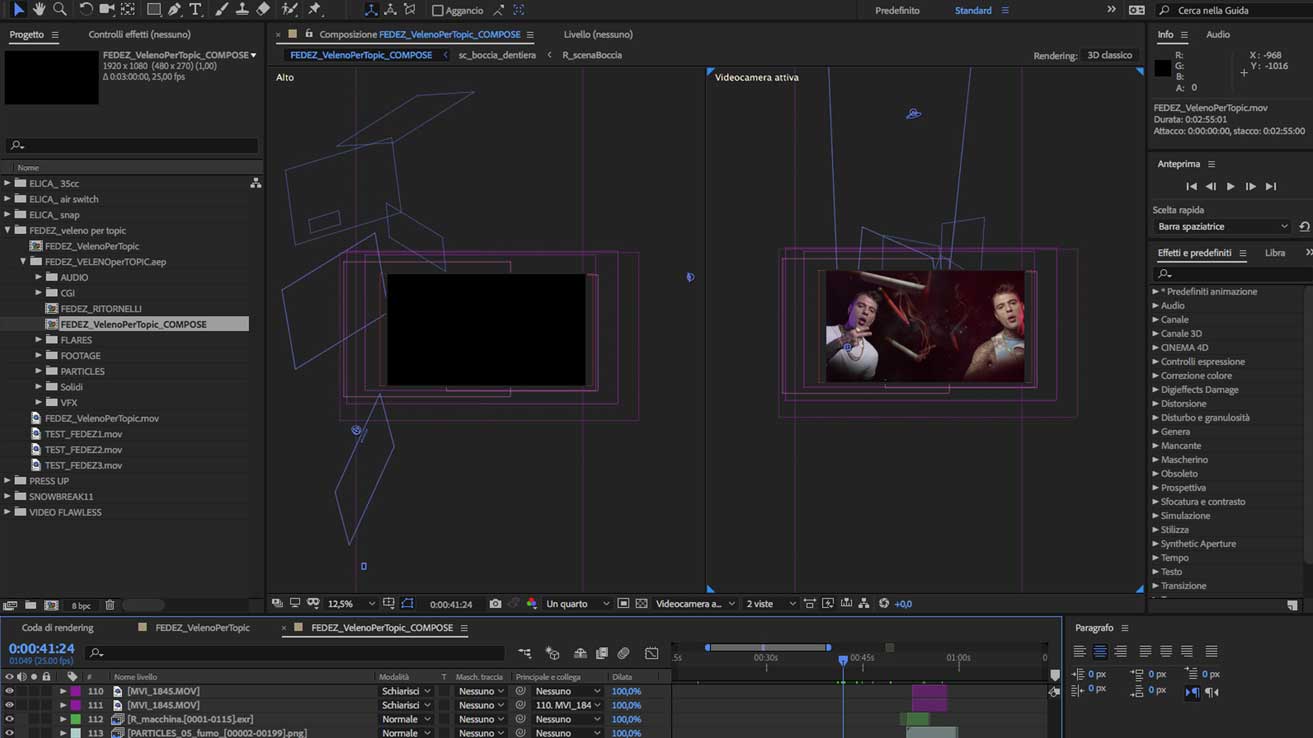Expand layer 110 properties triangle
1313x738 pixels.
[x=63, y=691]
